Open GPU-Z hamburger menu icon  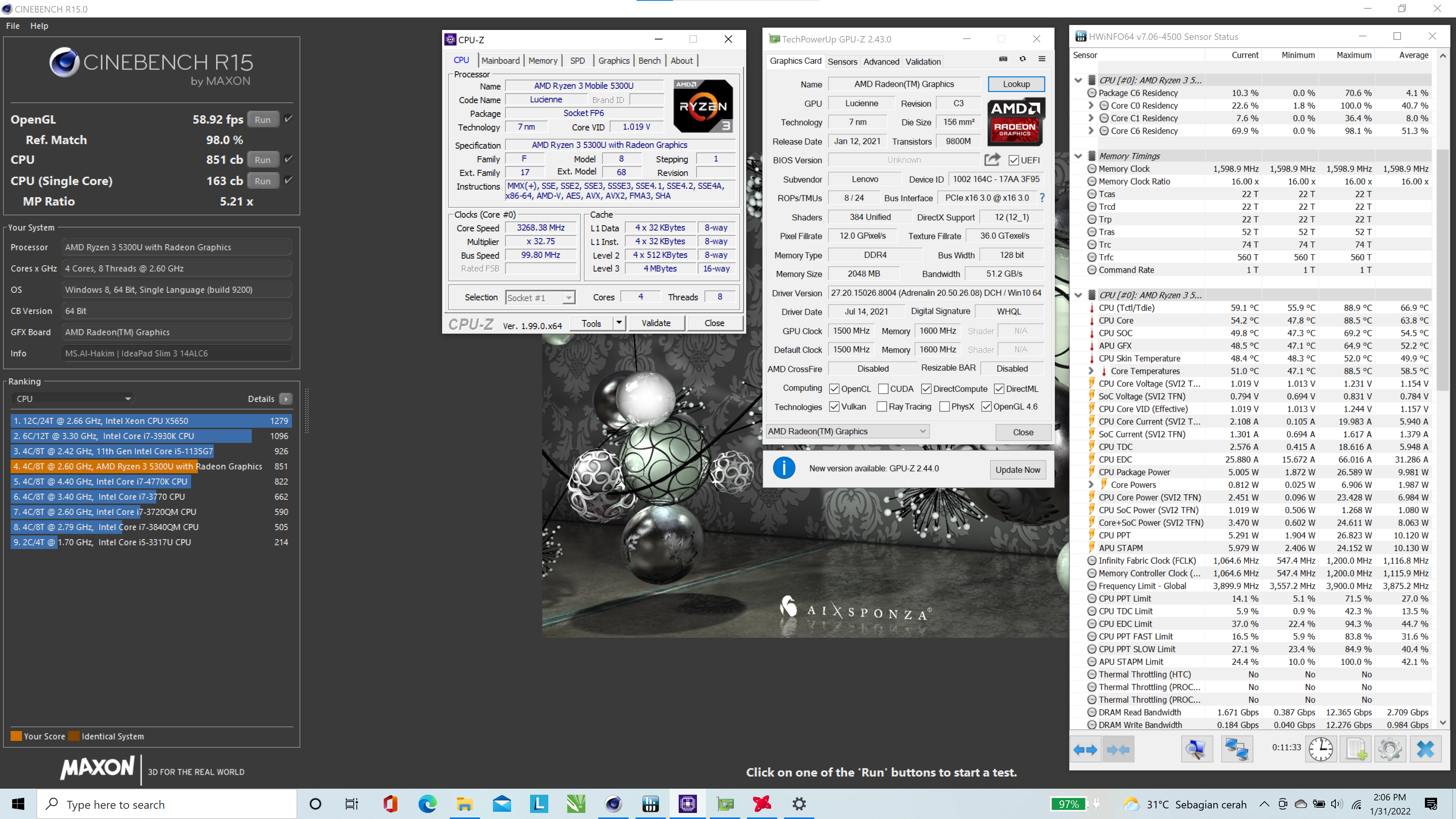(x=1042, y=59)
